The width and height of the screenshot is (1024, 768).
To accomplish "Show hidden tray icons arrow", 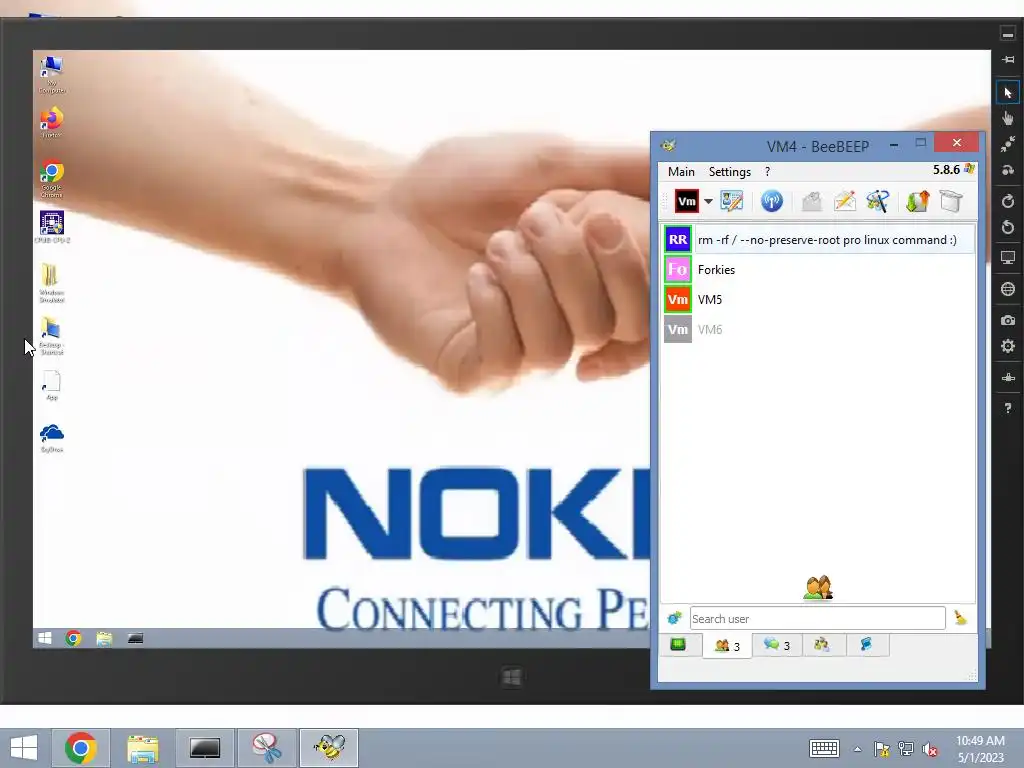I will coord(857,749).
